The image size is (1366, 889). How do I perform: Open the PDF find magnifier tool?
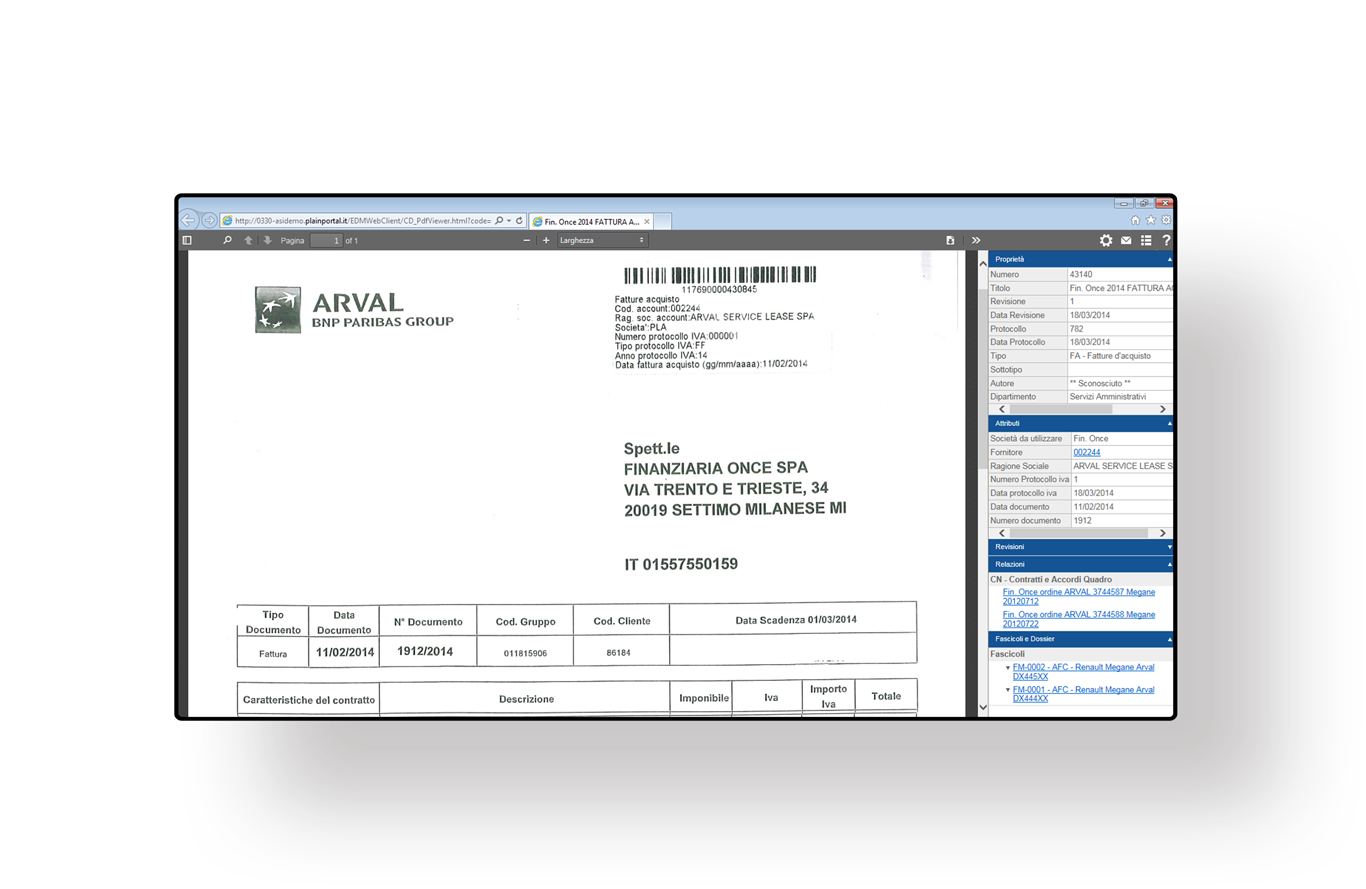227,241
